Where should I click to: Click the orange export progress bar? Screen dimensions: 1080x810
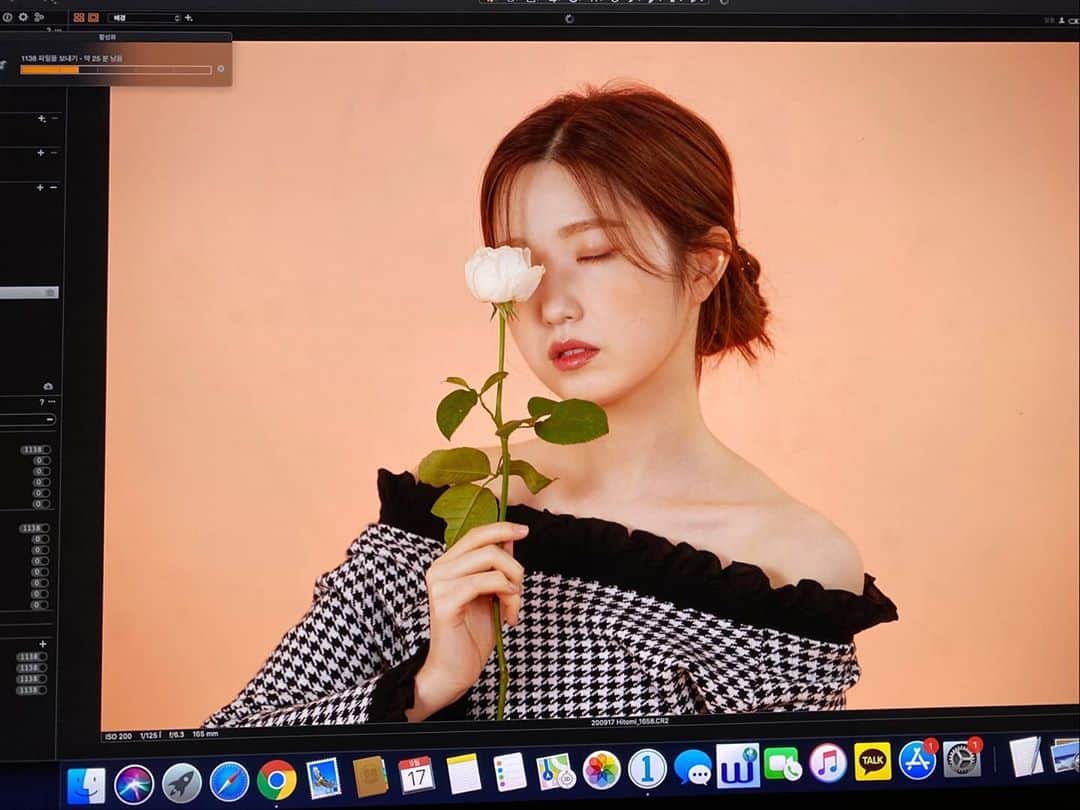[116, 70]
